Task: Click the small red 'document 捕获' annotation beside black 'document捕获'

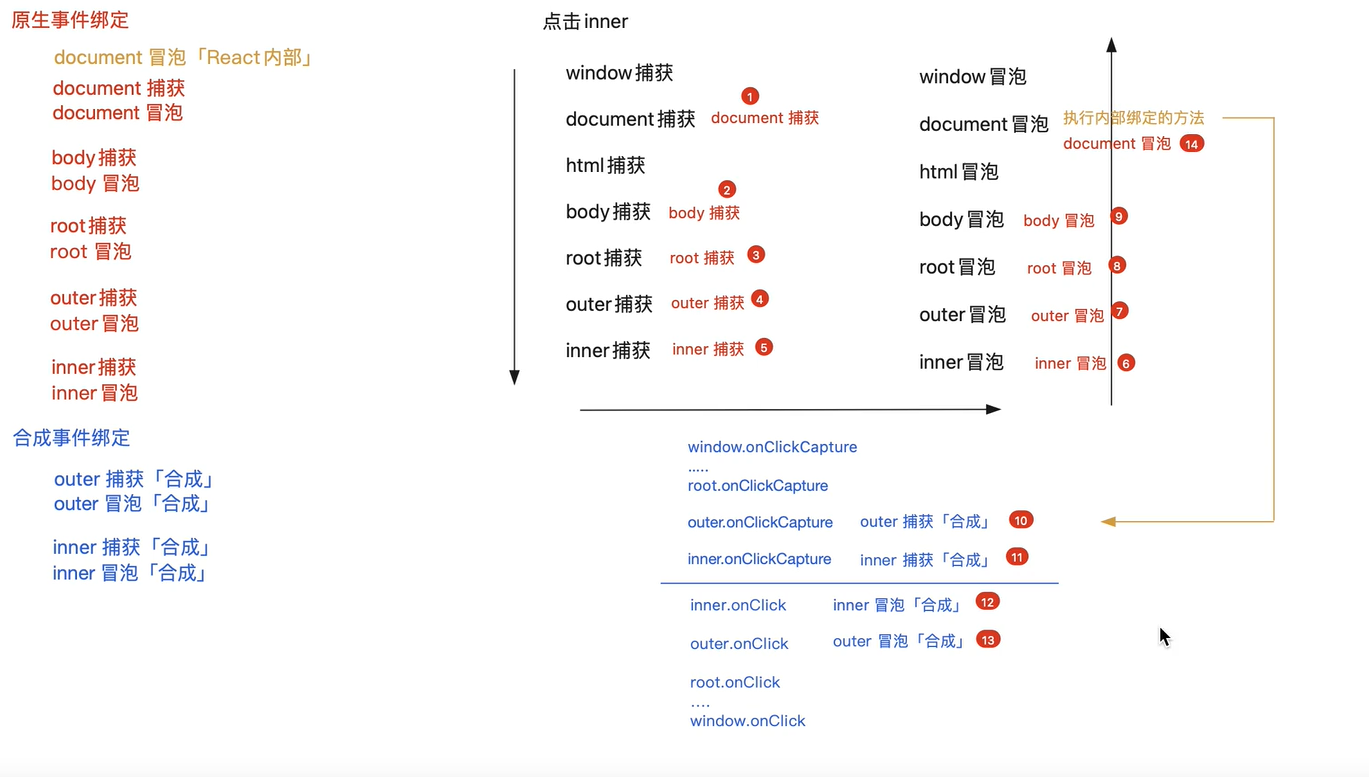Action: 765,118
